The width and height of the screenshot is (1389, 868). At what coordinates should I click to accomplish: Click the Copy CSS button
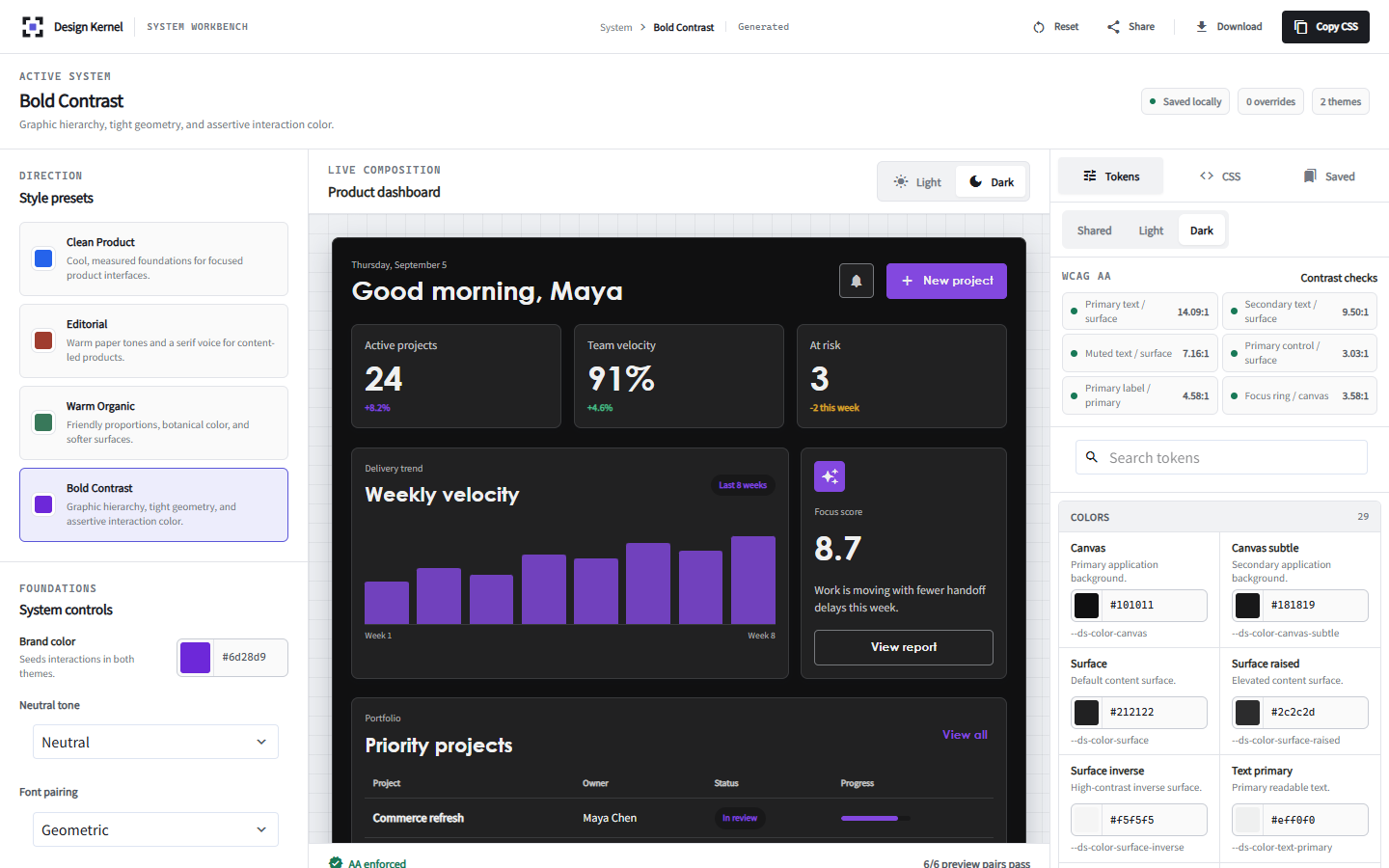(x=1325, y=27)
